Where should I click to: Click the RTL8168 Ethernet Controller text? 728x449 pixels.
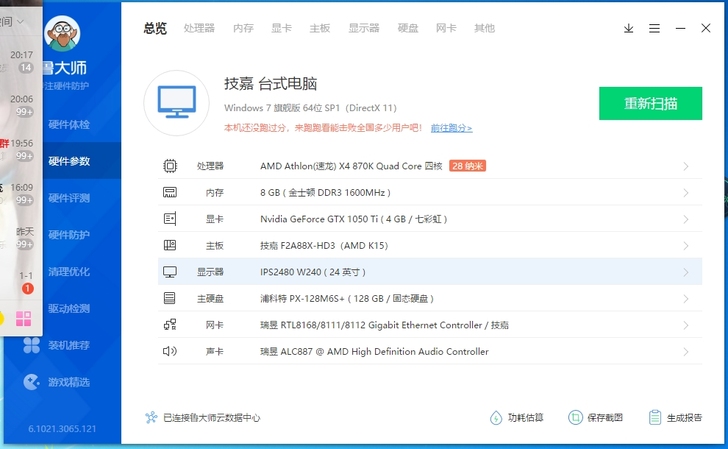pos(384,325)
